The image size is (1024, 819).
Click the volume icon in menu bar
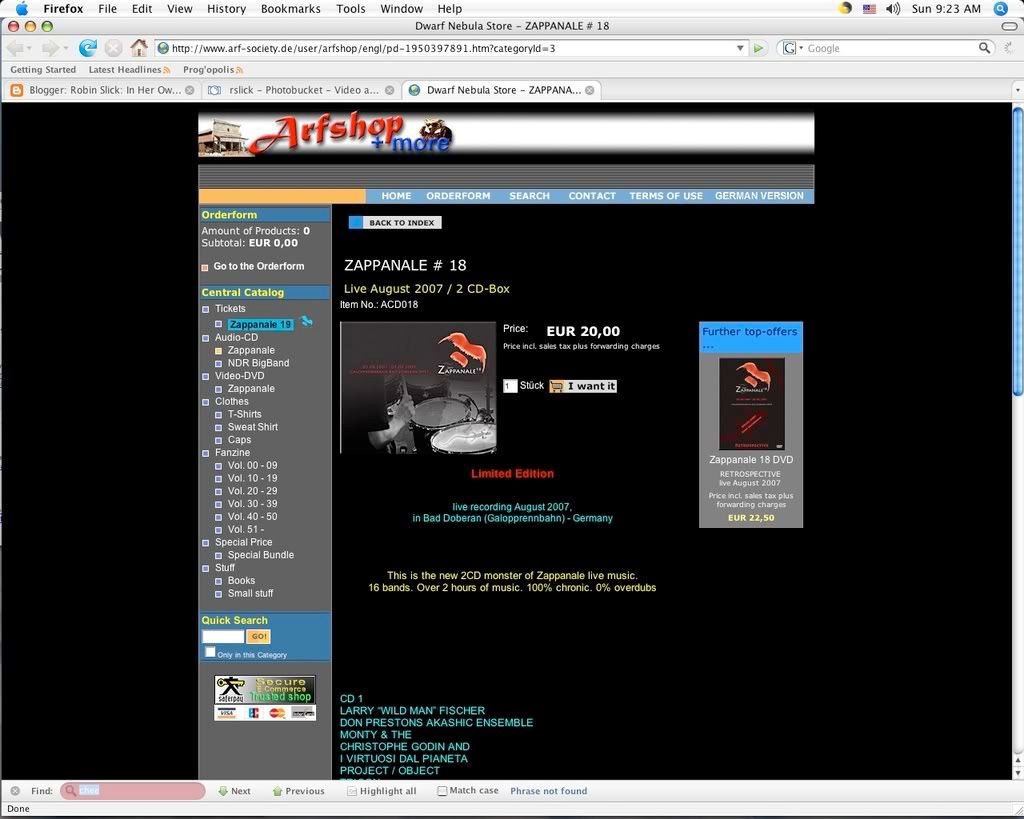pos(893,8)
